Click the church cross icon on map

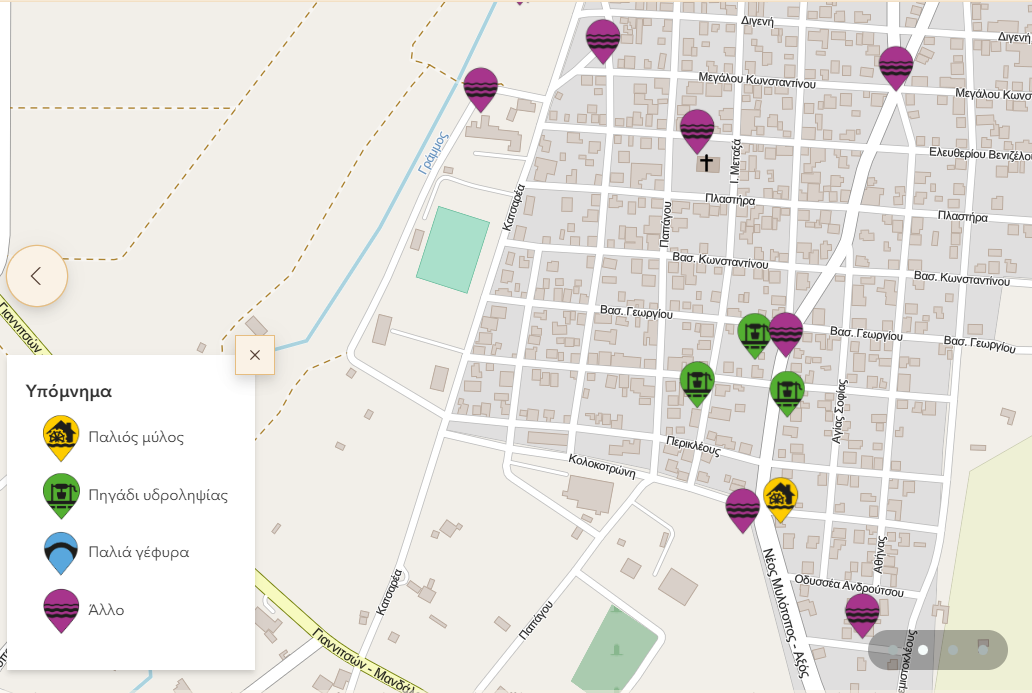click(707, 163)
